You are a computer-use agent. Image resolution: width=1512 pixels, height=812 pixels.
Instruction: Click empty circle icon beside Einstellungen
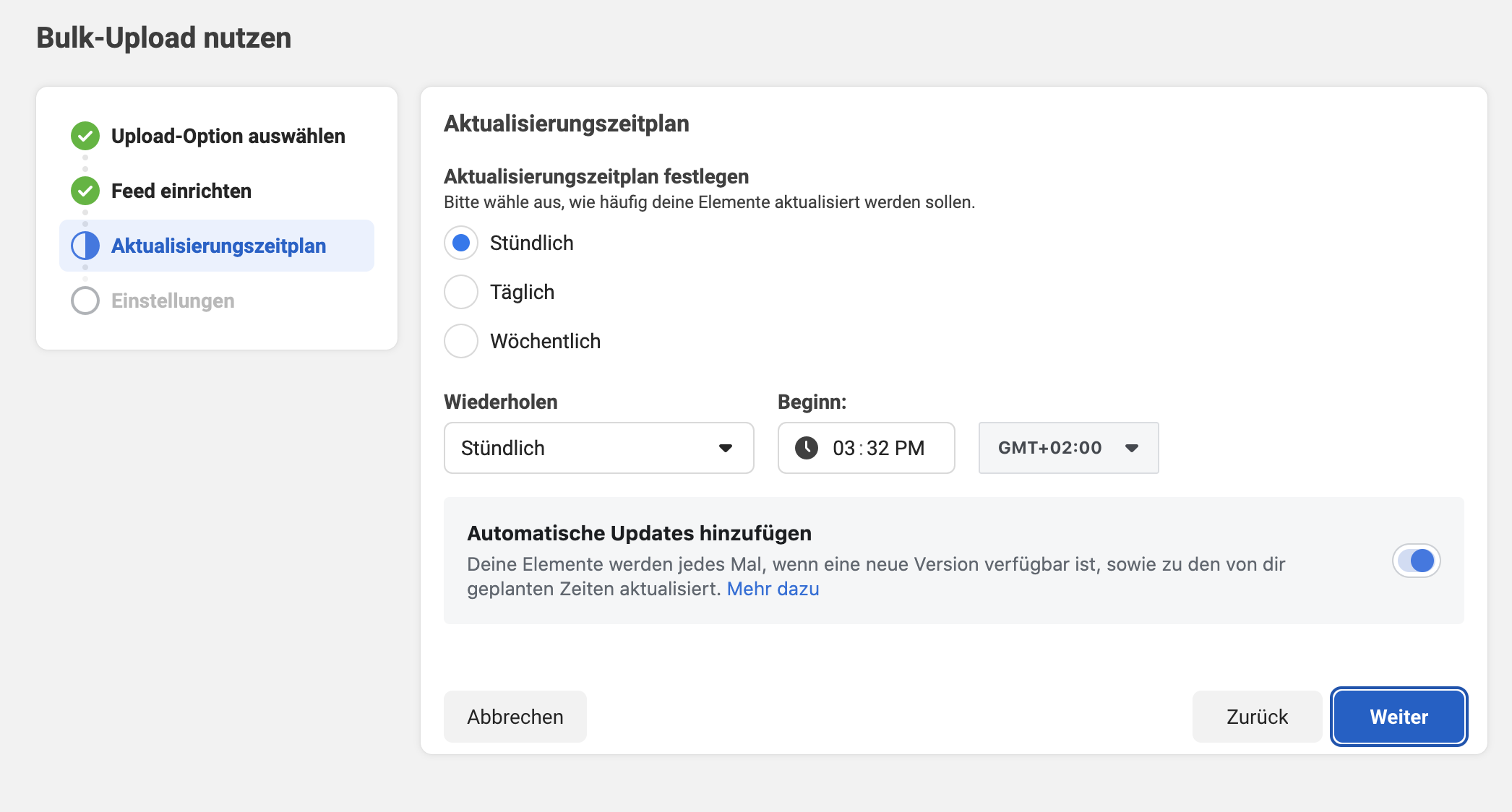(85, 301)
